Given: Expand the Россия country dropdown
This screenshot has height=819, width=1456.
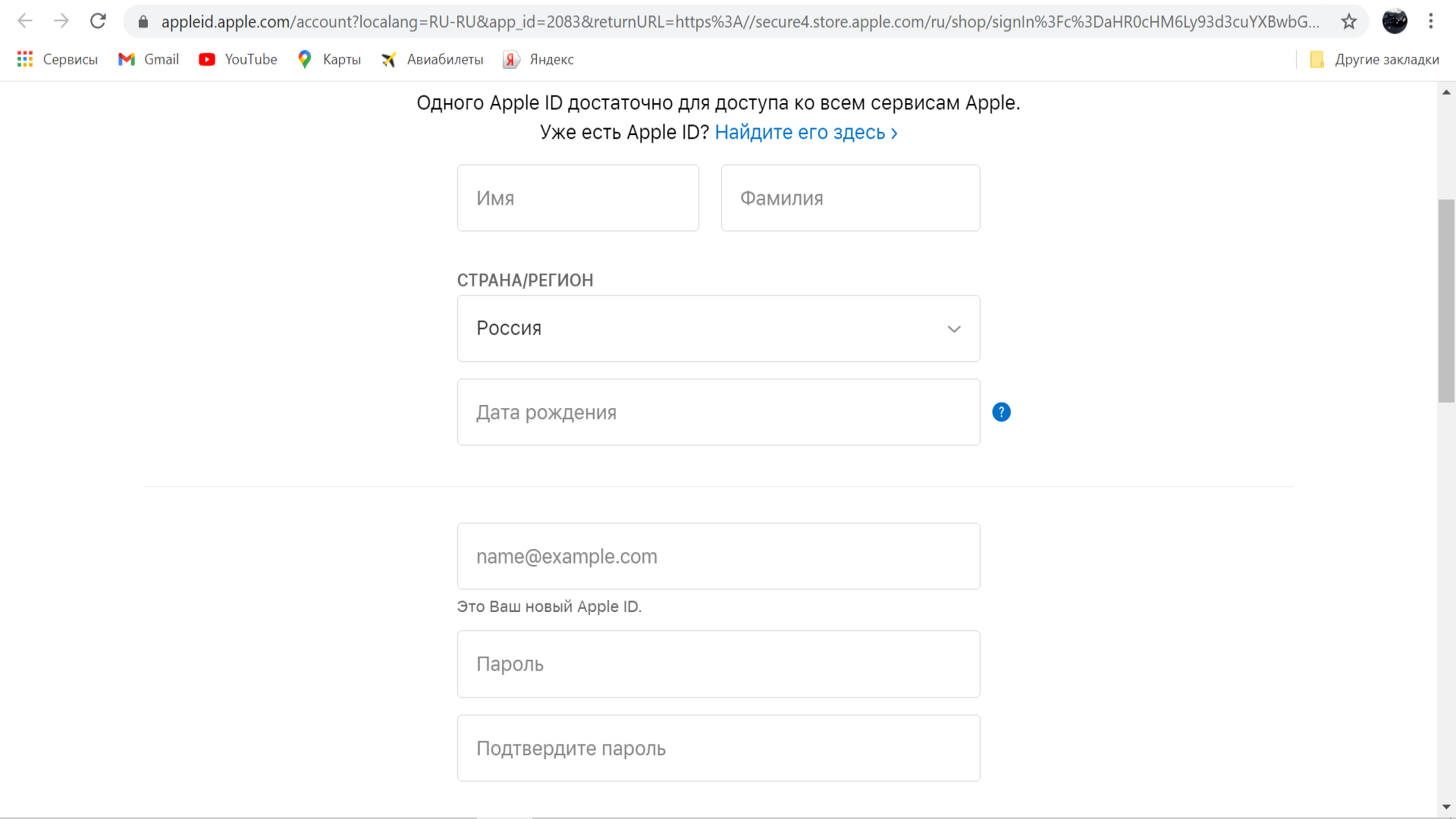Looking at the screenshot, I should pos(718,328).
